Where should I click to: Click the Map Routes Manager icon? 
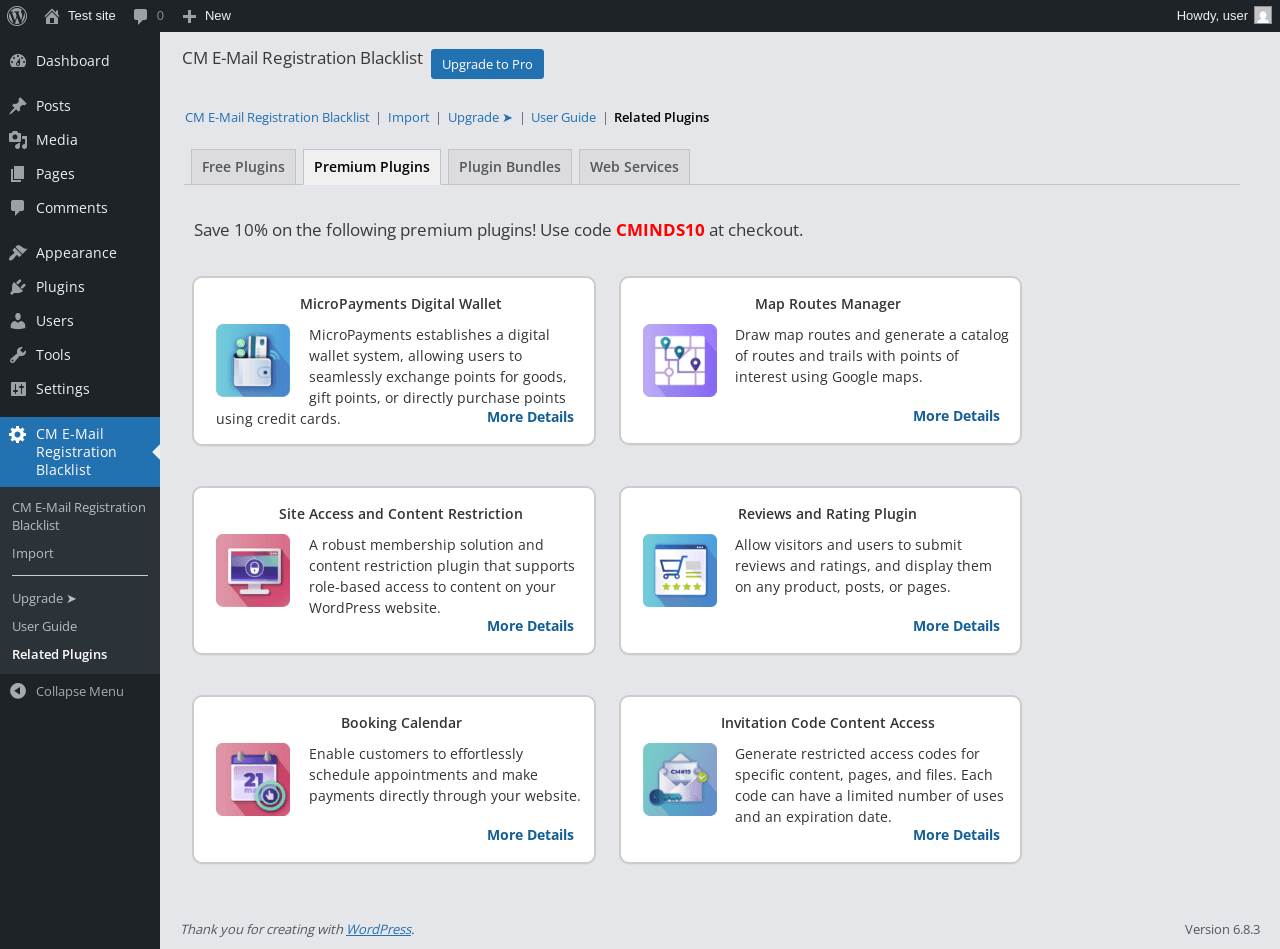coord(680,360)
